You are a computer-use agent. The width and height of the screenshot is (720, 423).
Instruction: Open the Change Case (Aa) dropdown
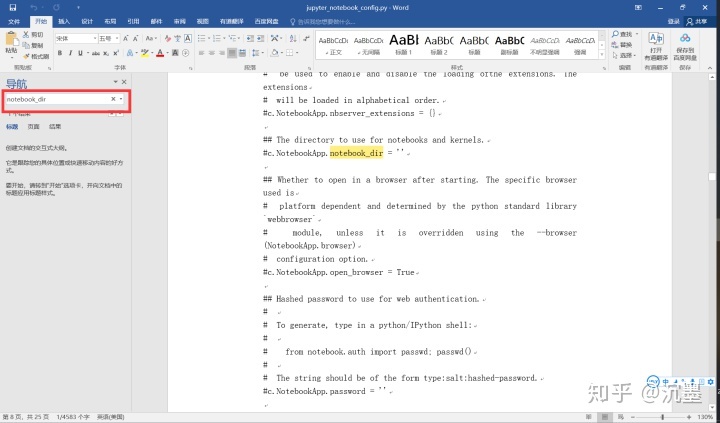[x=151, y=39]
